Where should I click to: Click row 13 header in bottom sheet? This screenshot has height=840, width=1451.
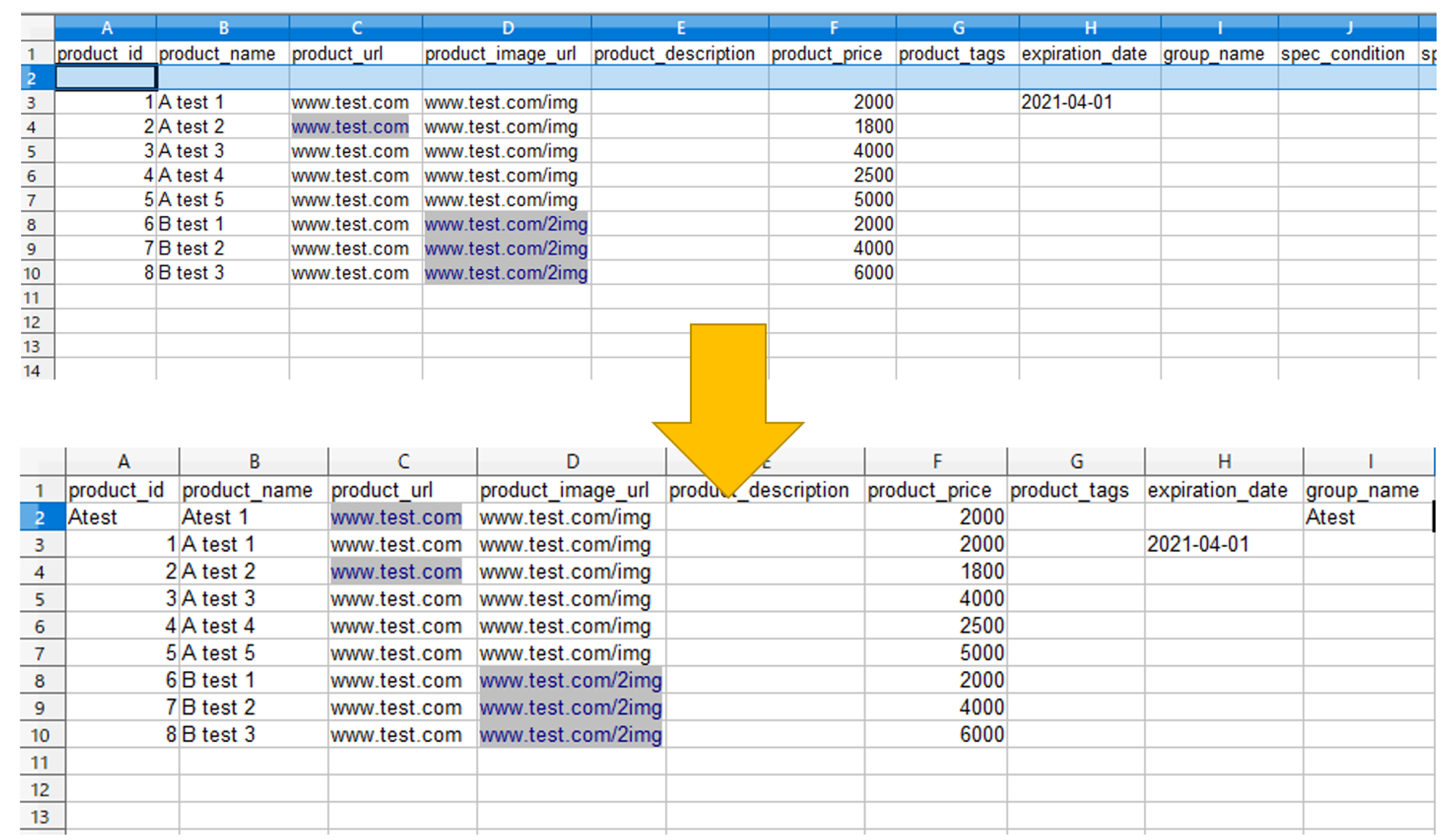pyautogui.click(x=40, y=817)
